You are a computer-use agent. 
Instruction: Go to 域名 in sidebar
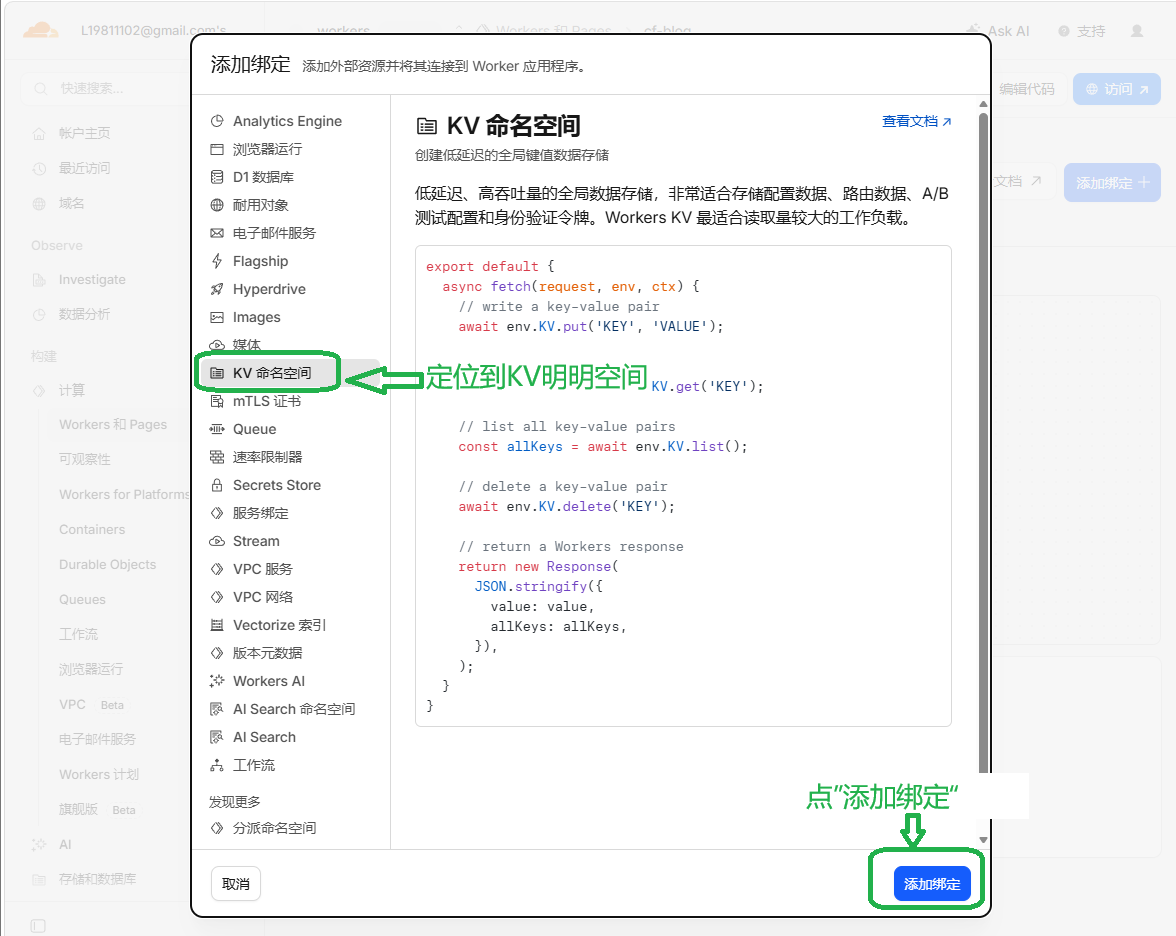pos(71,203)
